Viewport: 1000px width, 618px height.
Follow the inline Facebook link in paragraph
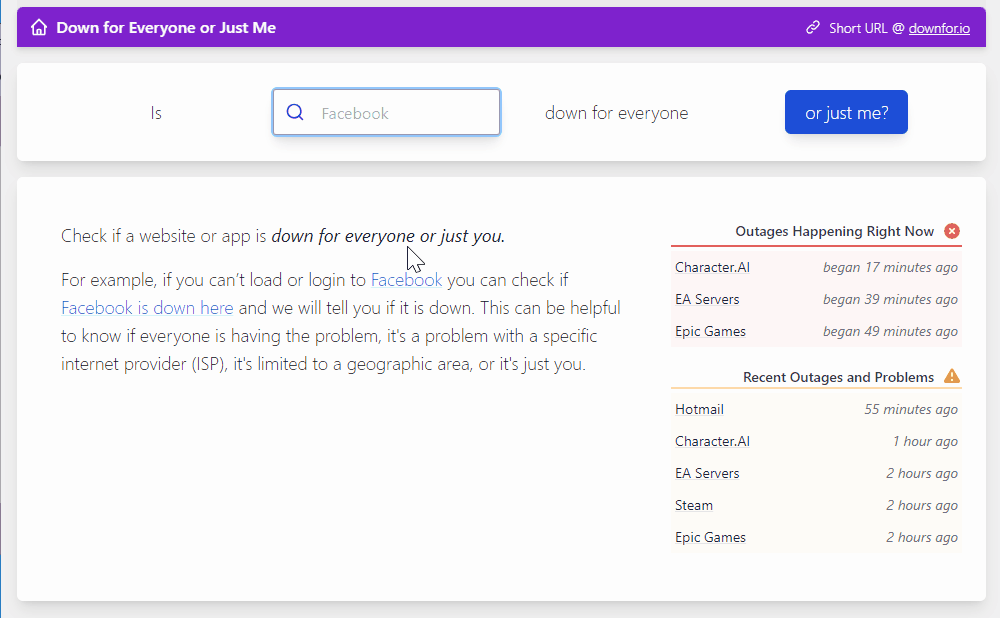[x=406, y=280]
